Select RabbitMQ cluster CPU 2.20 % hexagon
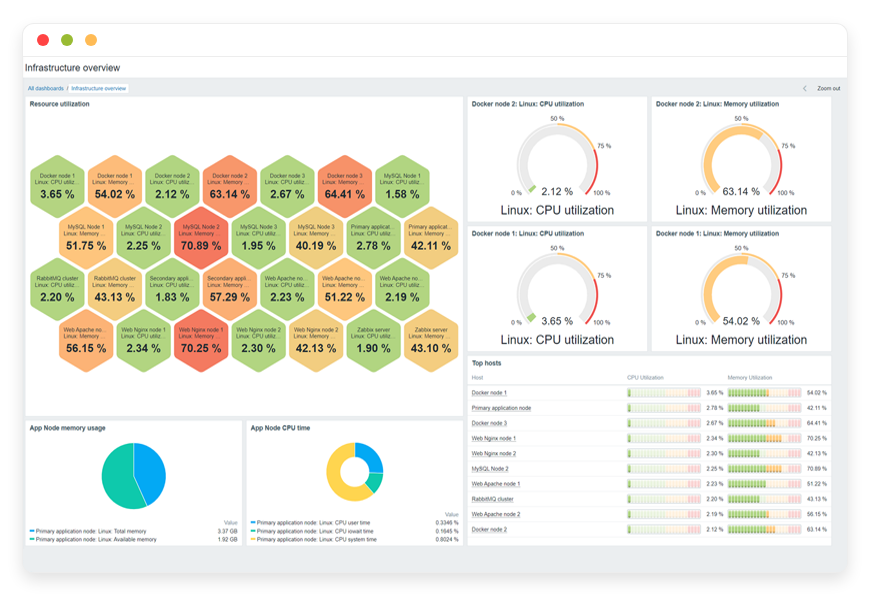The height and width of the screenshot is (595, 870). (57, 289)
